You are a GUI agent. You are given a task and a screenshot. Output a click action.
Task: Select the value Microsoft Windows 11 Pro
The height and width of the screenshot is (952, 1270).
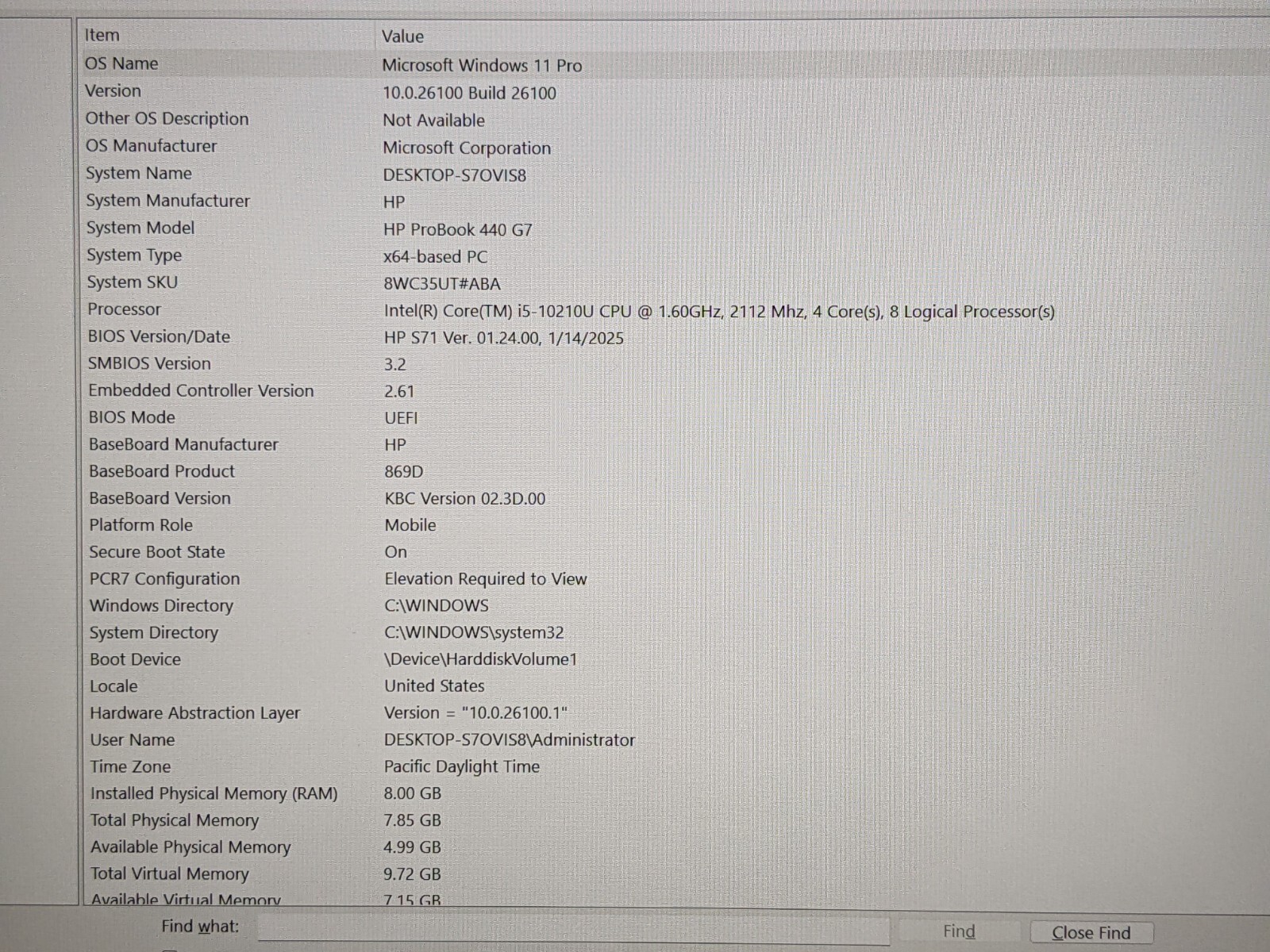coord(482,66)
